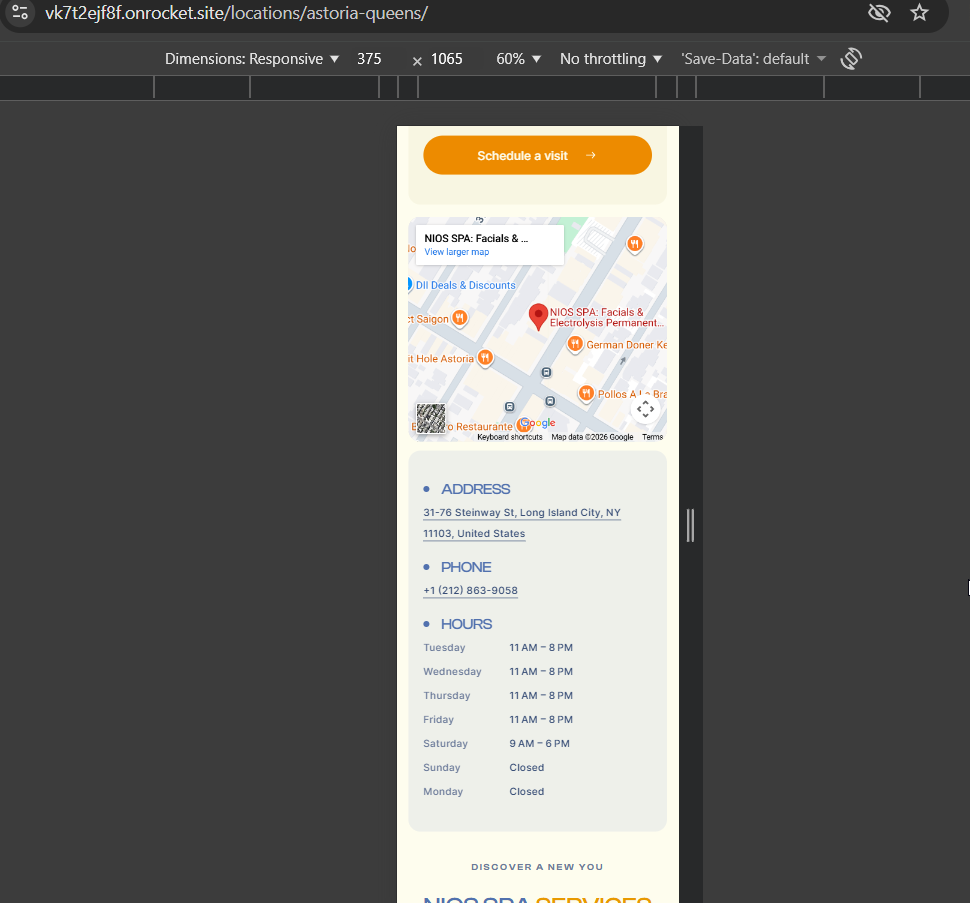Click the Friday hours row label
This screenshot has height=903, width=970.
439,720
